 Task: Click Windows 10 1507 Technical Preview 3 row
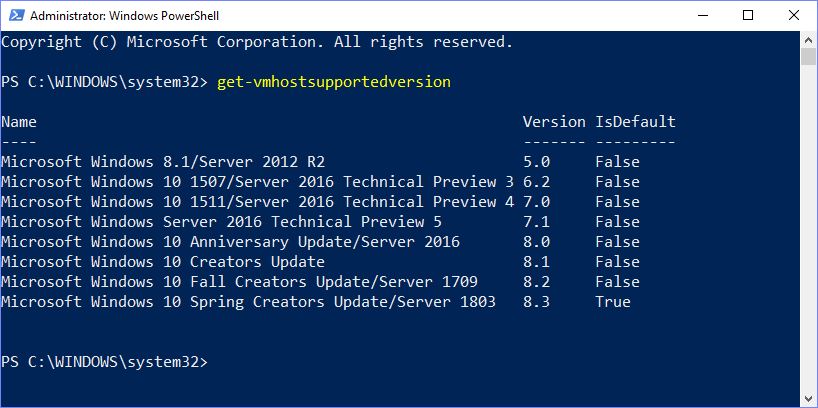(320, 182)
